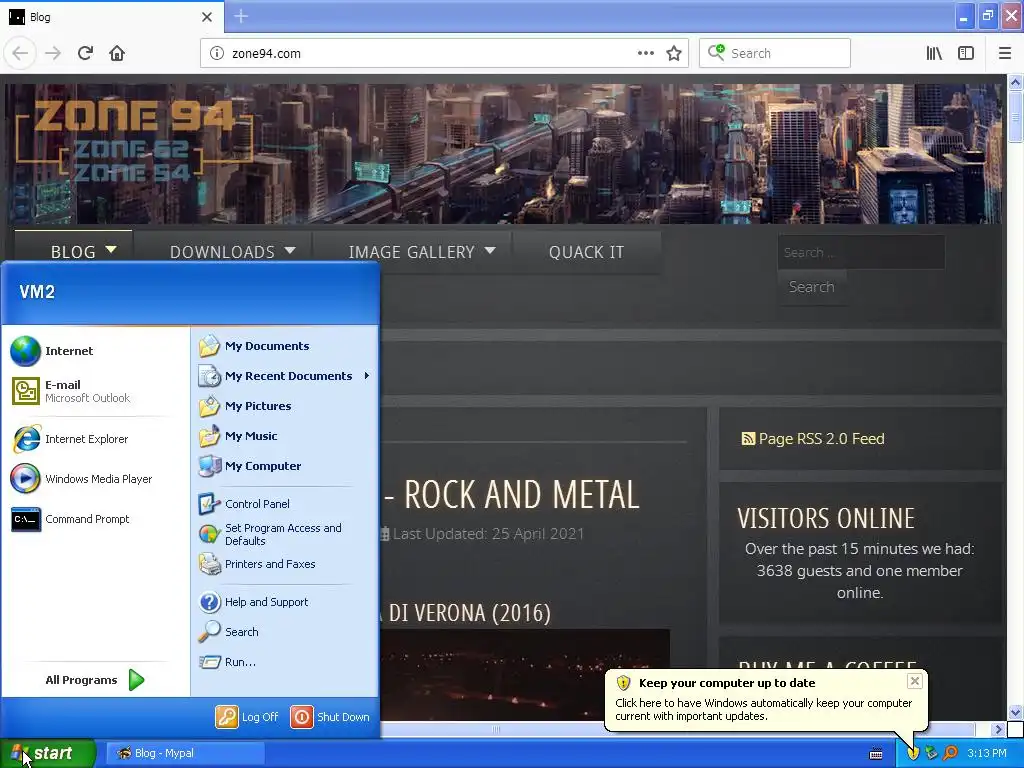Click the ROCK AND METAL heading
Image resolution: width=1024 pixels, height=768 pixels.
coord(520,494)
